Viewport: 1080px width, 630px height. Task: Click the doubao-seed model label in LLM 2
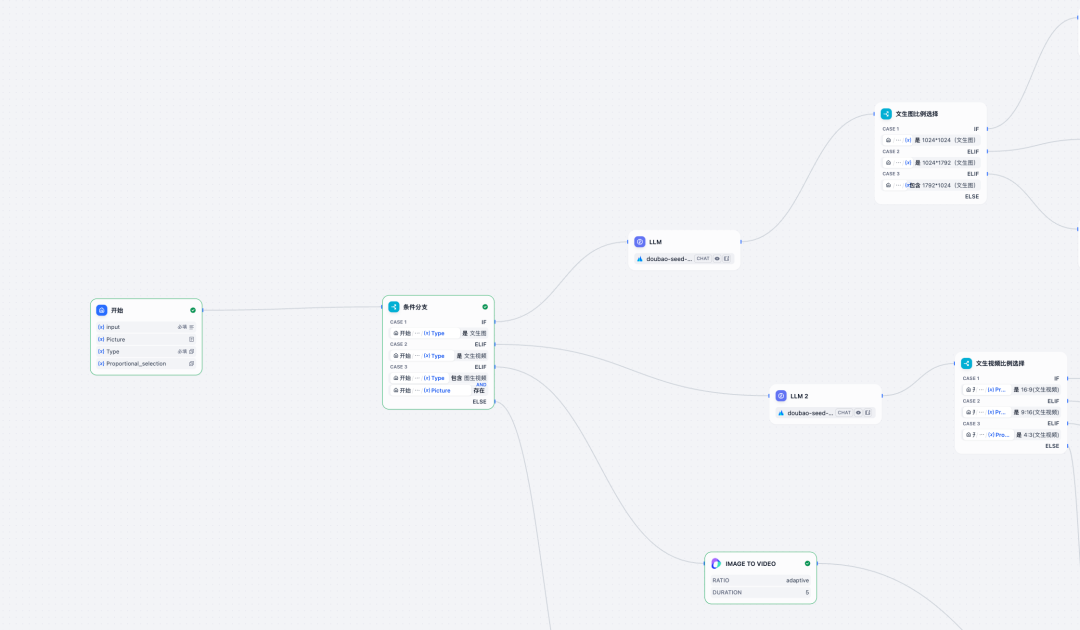[x=808, y=412]
